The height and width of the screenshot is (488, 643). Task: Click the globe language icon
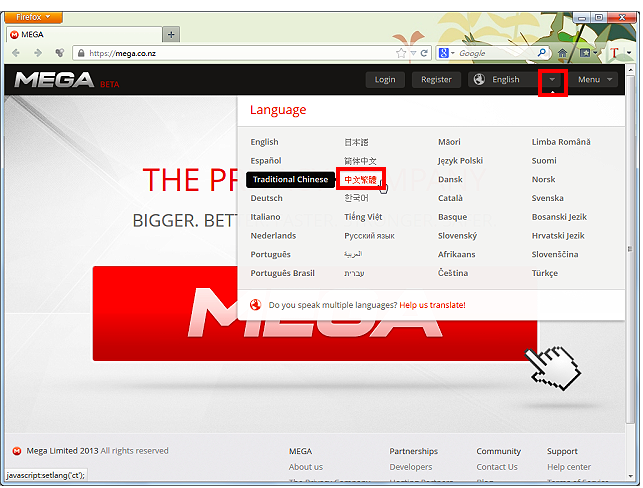(x=479, y=79)
